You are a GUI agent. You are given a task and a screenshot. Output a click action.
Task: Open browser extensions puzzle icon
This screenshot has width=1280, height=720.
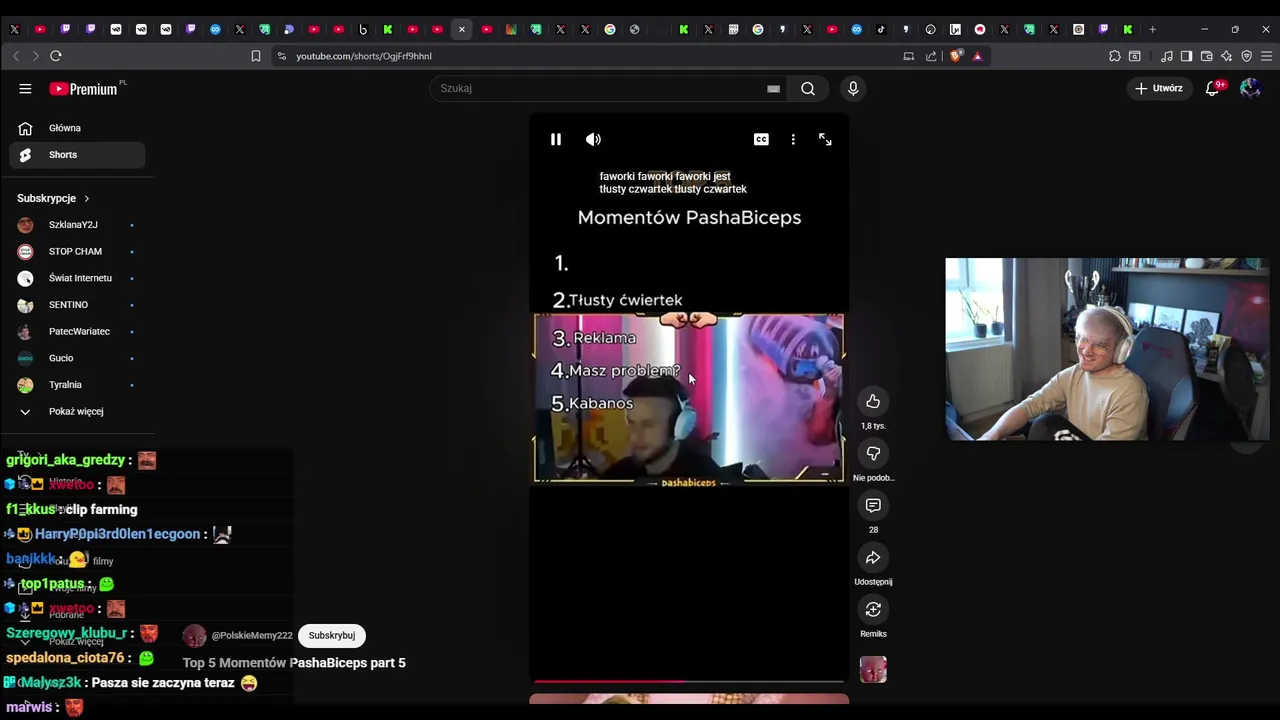pos(1115,56)
